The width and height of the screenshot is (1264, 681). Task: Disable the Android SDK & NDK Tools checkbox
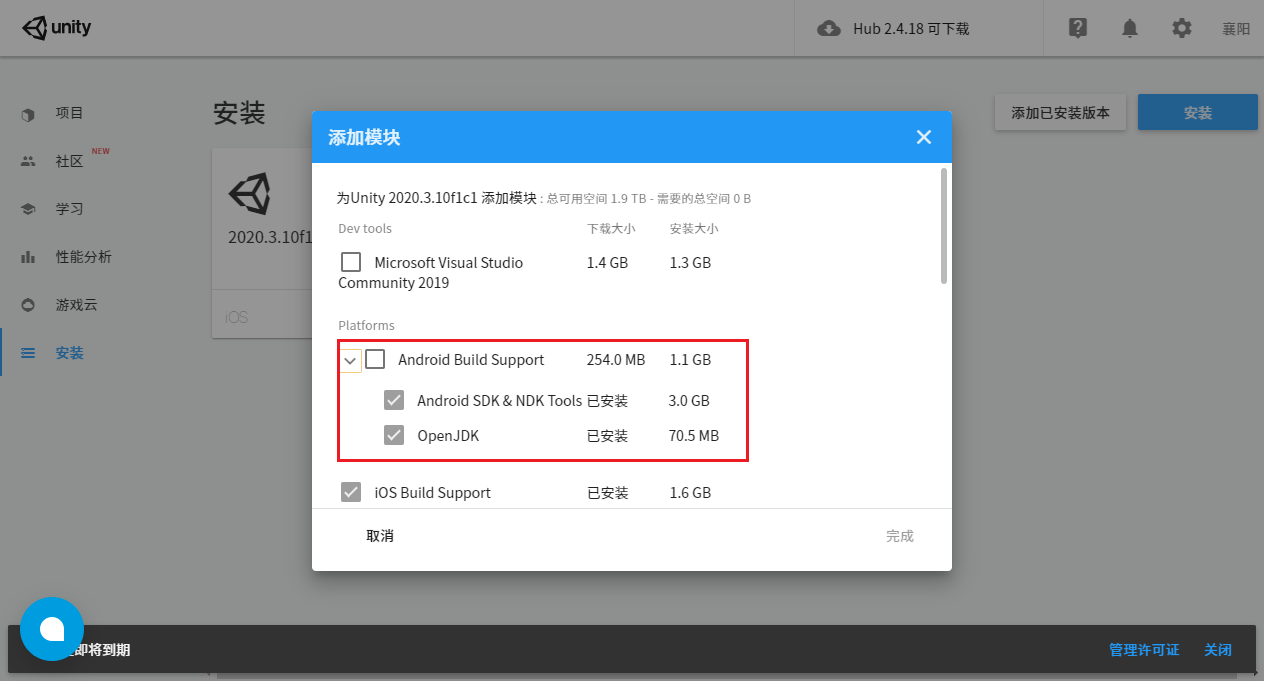[x=394, y=399]
